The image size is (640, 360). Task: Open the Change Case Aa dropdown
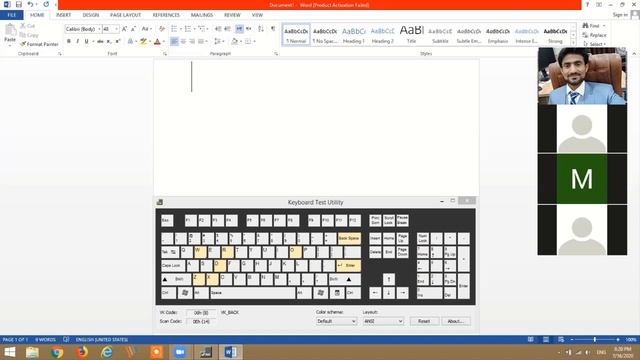click(147, 29)
